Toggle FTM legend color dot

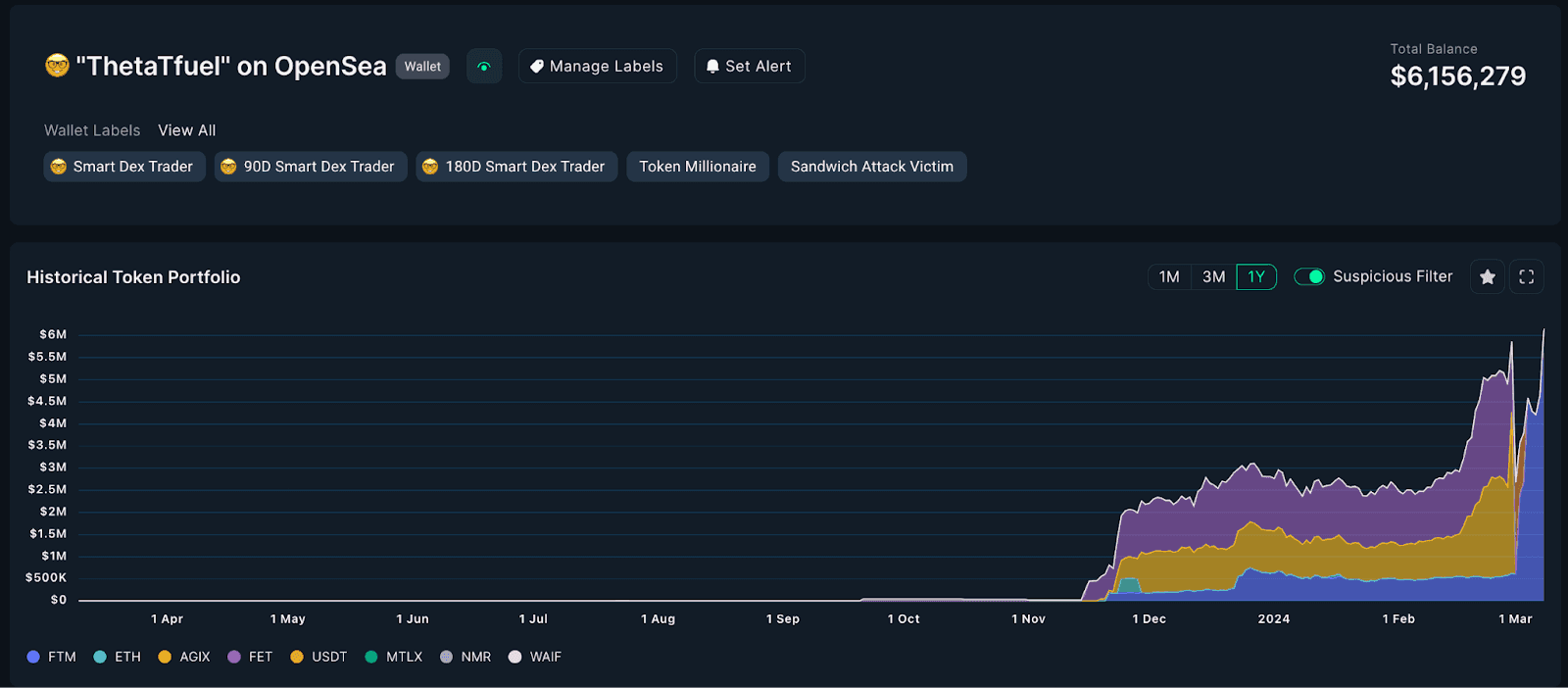pyautogui.click(x=33, y=657)
